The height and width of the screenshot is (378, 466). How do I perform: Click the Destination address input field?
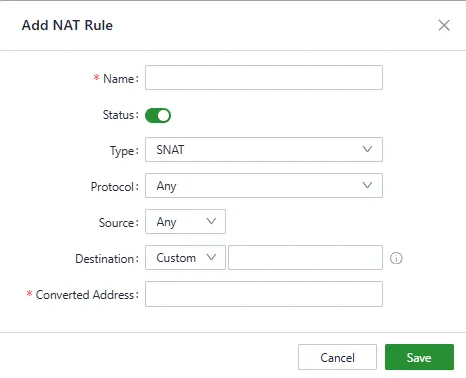coord(305,258)
